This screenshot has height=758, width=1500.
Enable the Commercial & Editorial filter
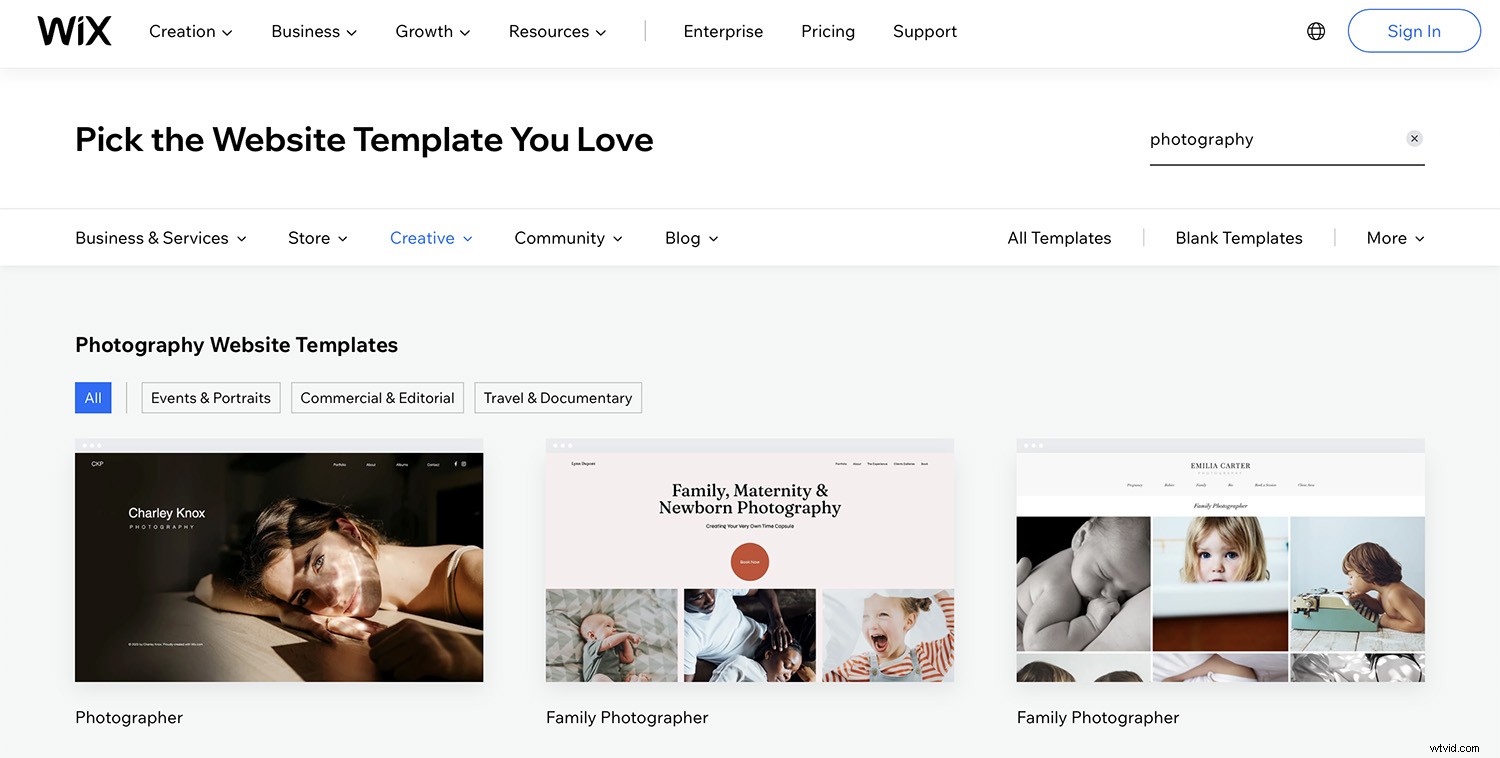point(377,397)
